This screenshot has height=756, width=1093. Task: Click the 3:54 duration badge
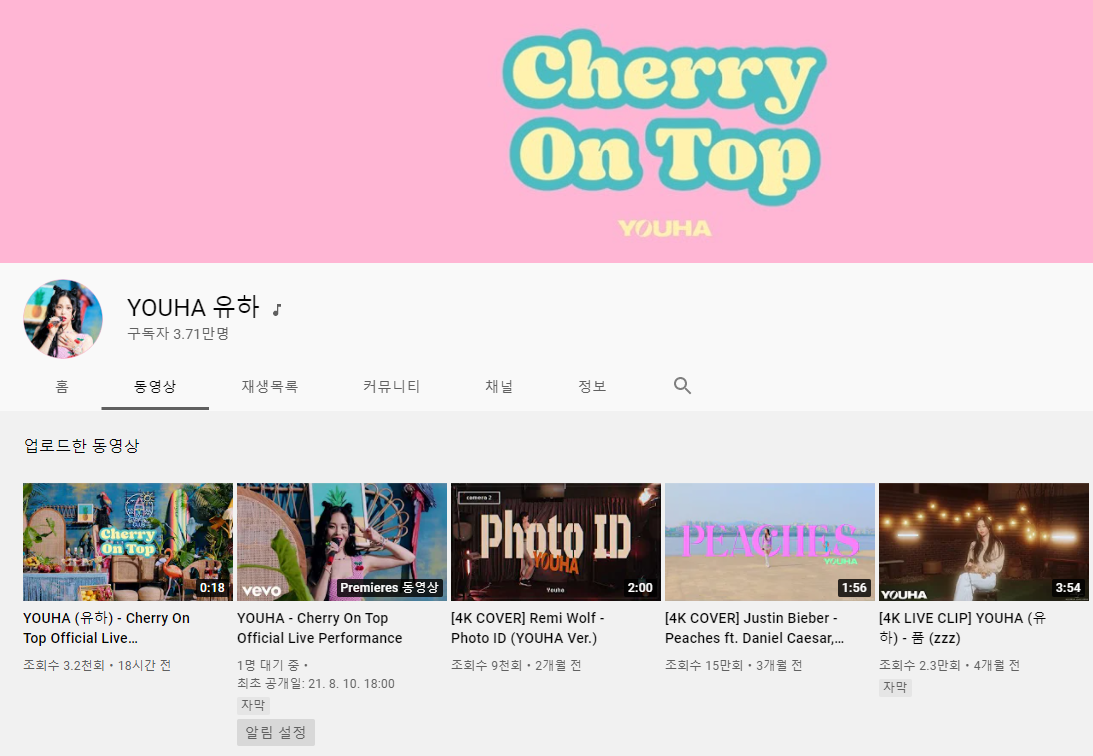[x=1068, y=587]
